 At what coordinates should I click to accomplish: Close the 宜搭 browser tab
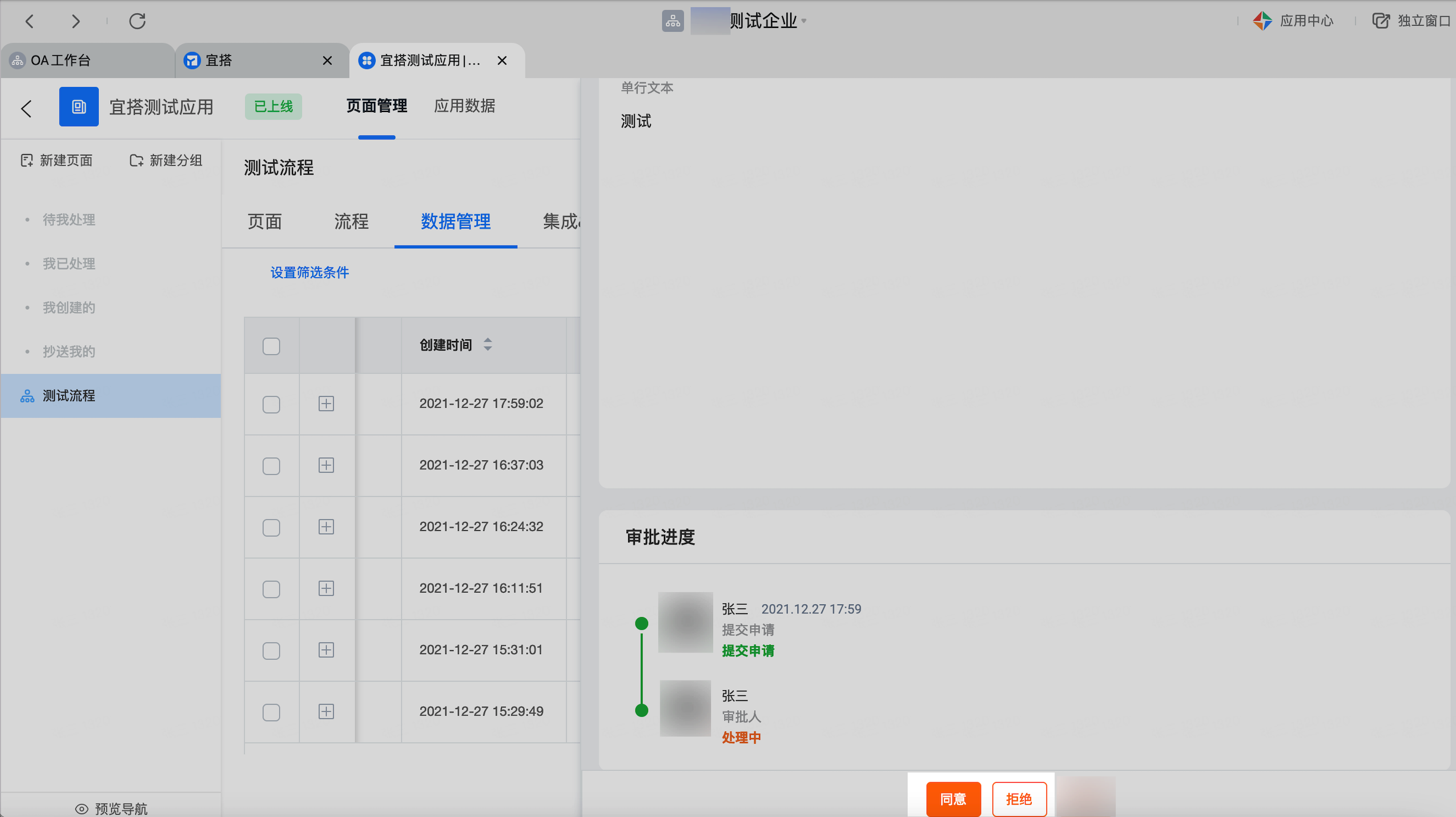coord(327,61)
